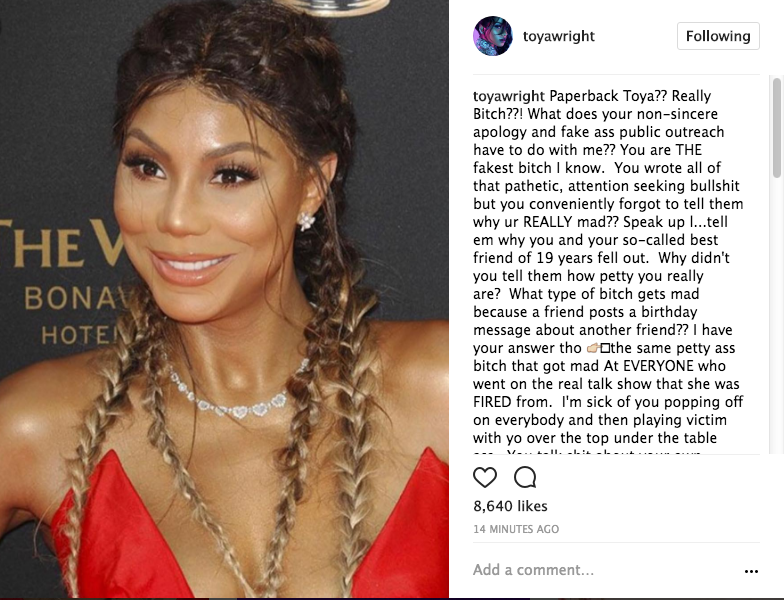Click the post photo of the woman
This screenshot has width=784, height=600.
(224, 299)
